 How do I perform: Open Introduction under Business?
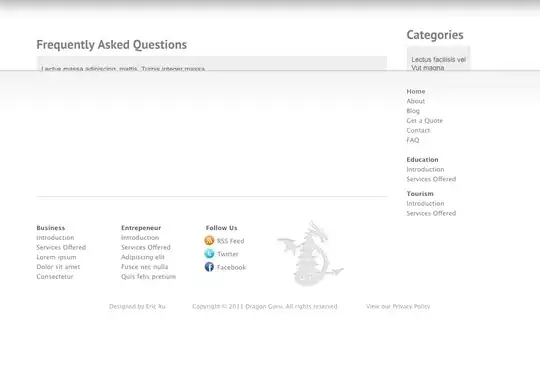[x=55, y=237]
